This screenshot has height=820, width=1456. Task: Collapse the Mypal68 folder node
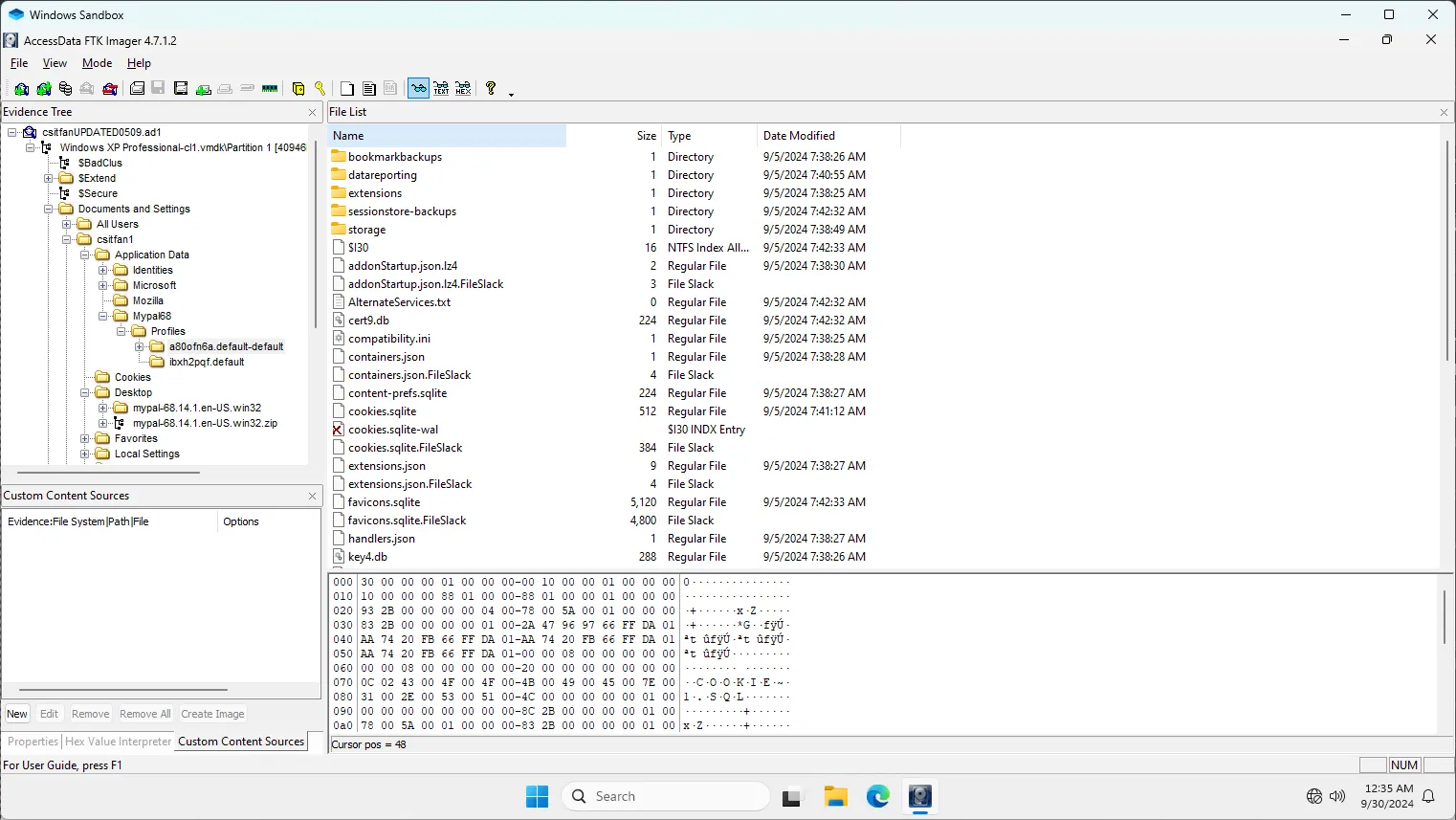pos(103,316)
